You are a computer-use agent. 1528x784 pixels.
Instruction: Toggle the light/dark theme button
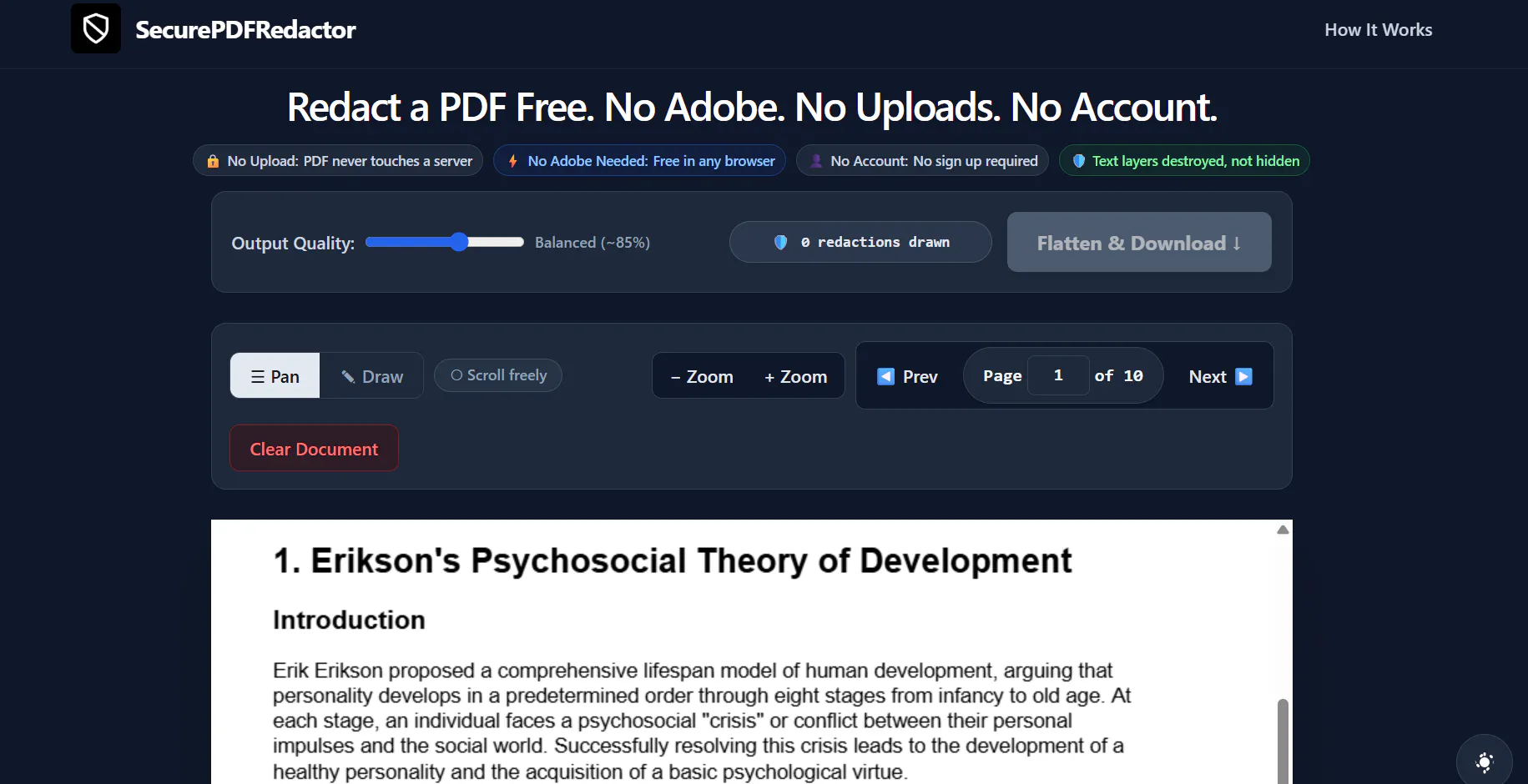tap(1485, 761)
